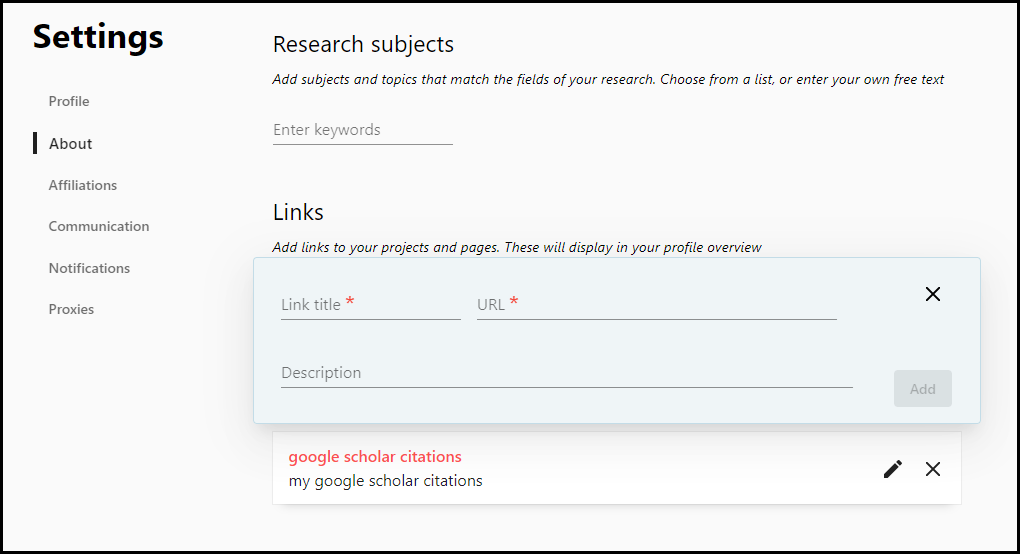Click into the URL input field
1020x554 pixels.
pyautogui.click(x=656, y=304)
